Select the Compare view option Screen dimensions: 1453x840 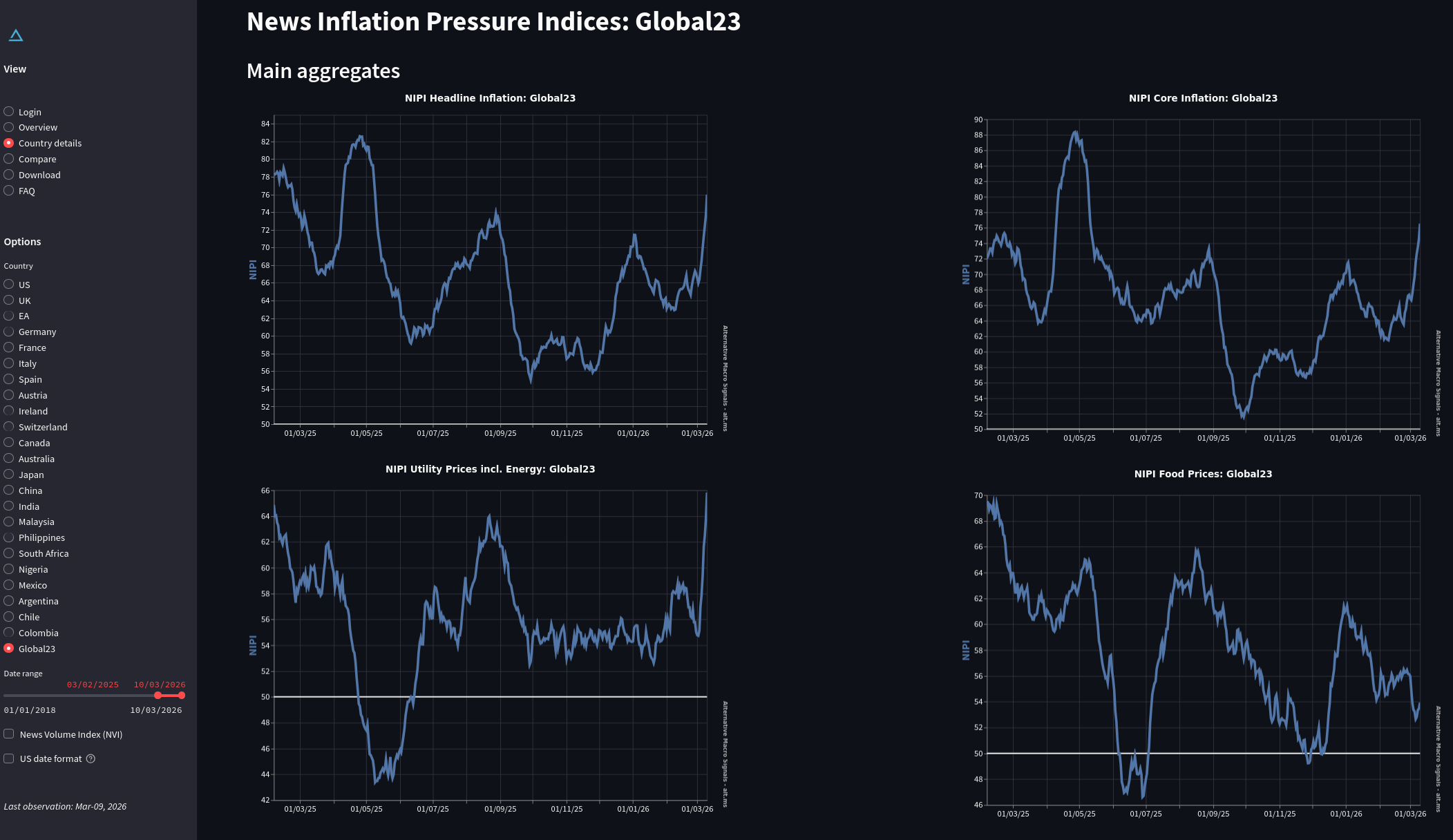(x=9, y=159)
